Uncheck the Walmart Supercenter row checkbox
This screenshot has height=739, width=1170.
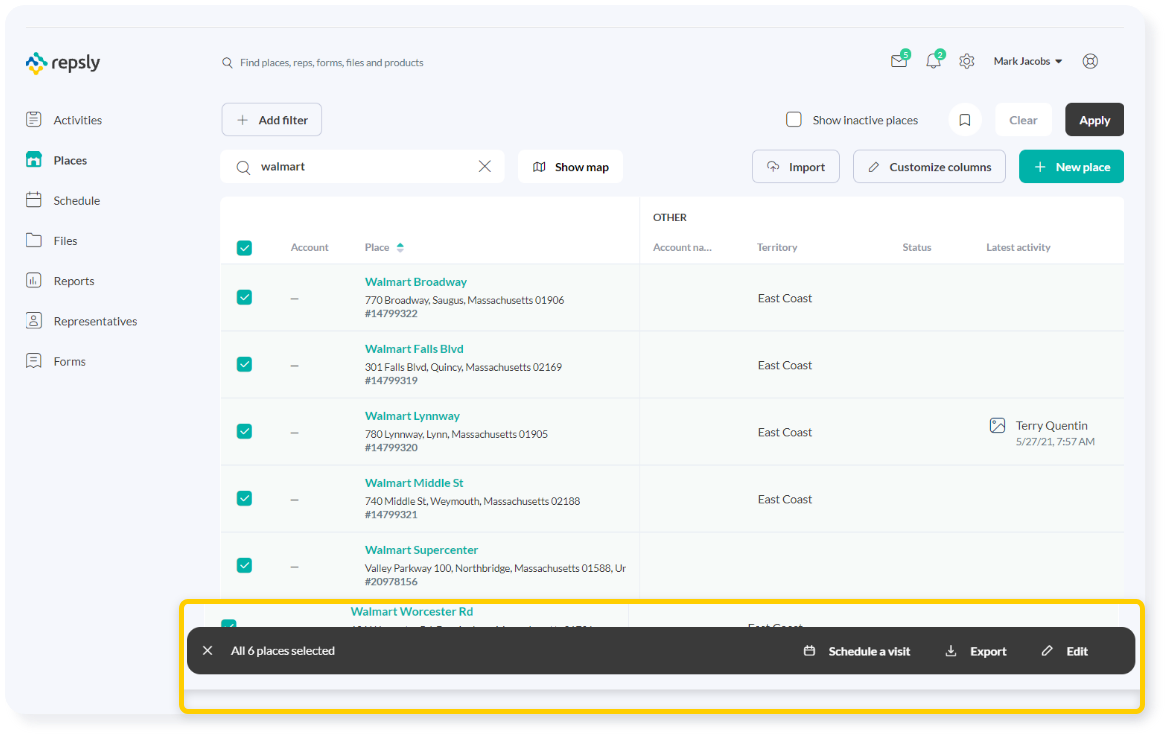244,565
